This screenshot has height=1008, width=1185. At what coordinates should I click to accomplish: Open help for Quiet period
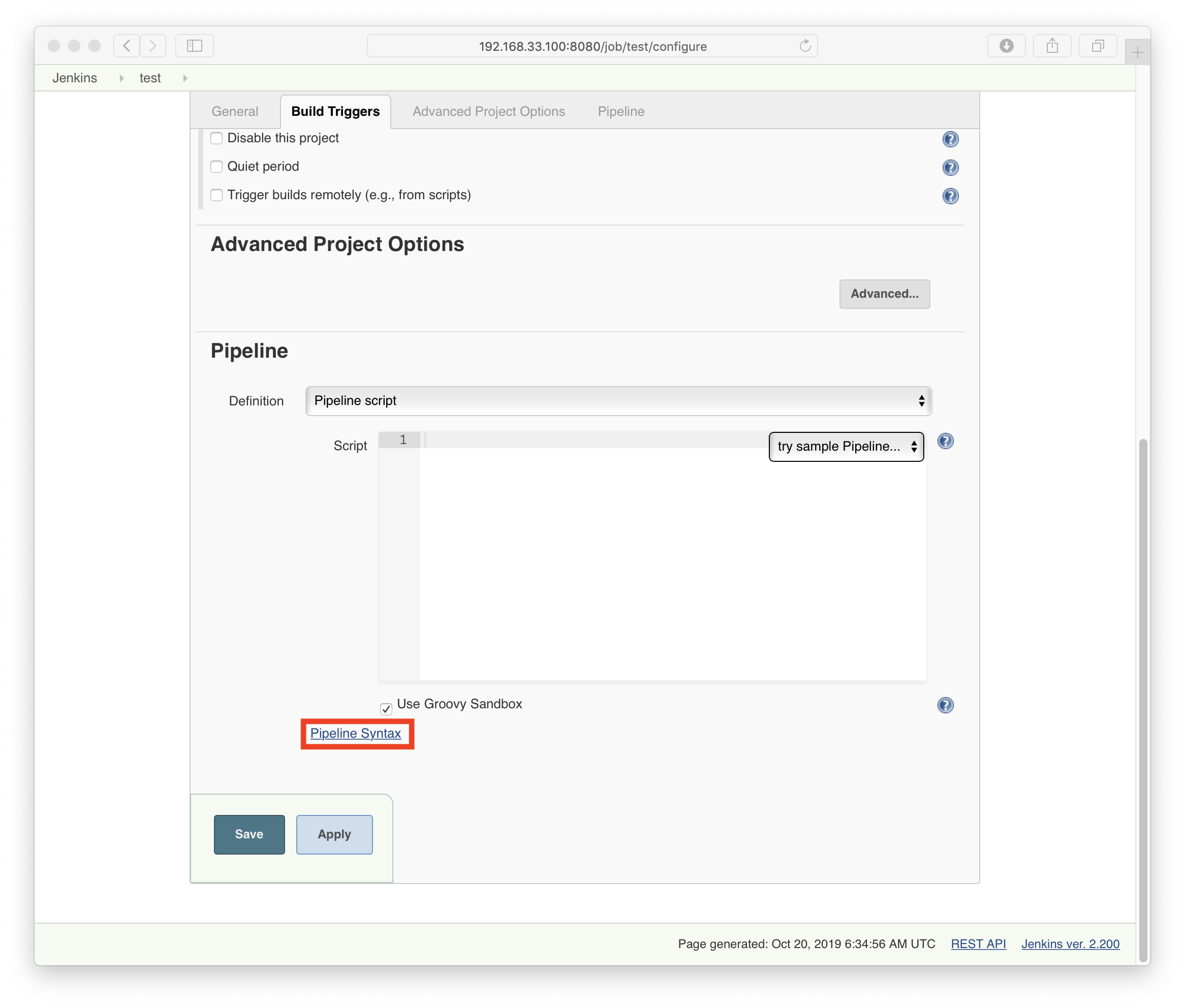click(x=950, y=168)
